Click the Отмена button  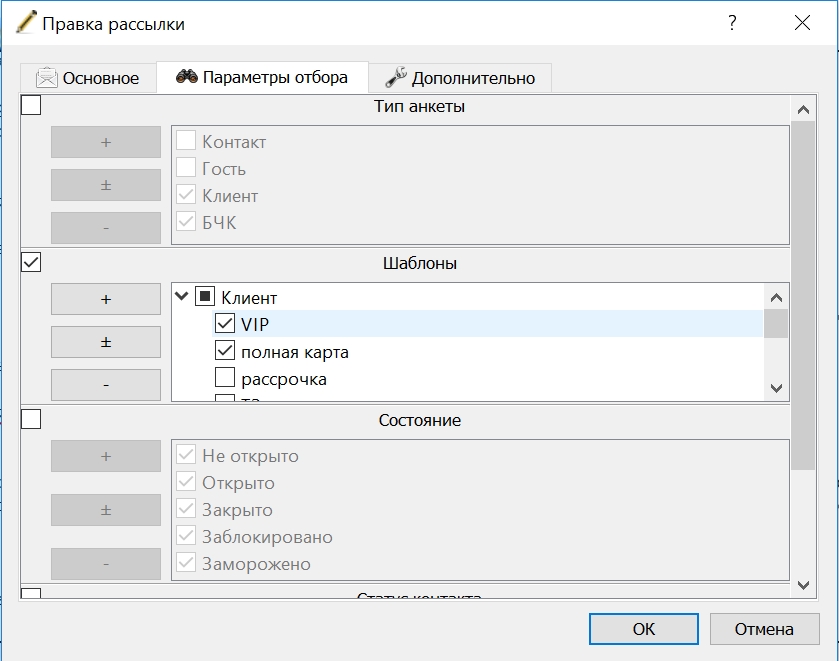coord(764,629)
